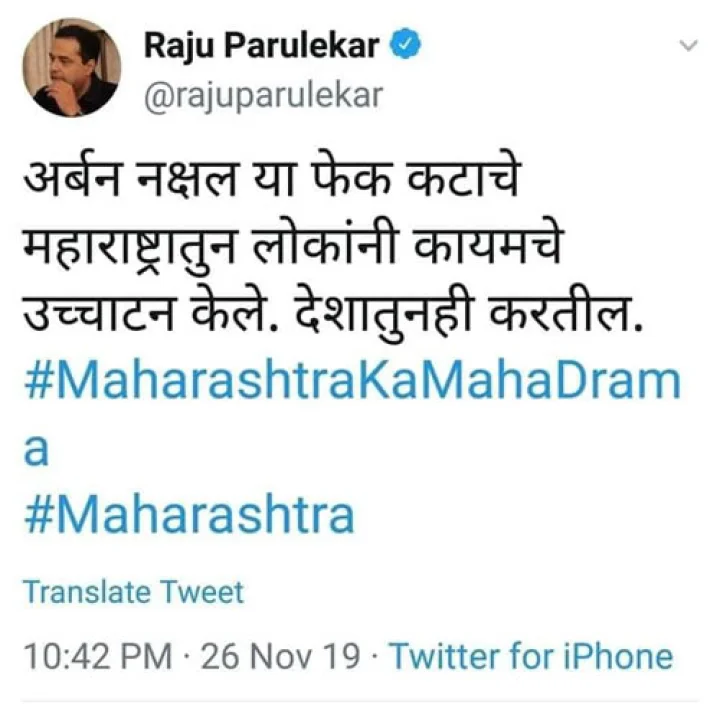Click the 10:42 PM timestamp
This screenshot has width=720, height=708.
pyautogui.click(x=97, y=656)
